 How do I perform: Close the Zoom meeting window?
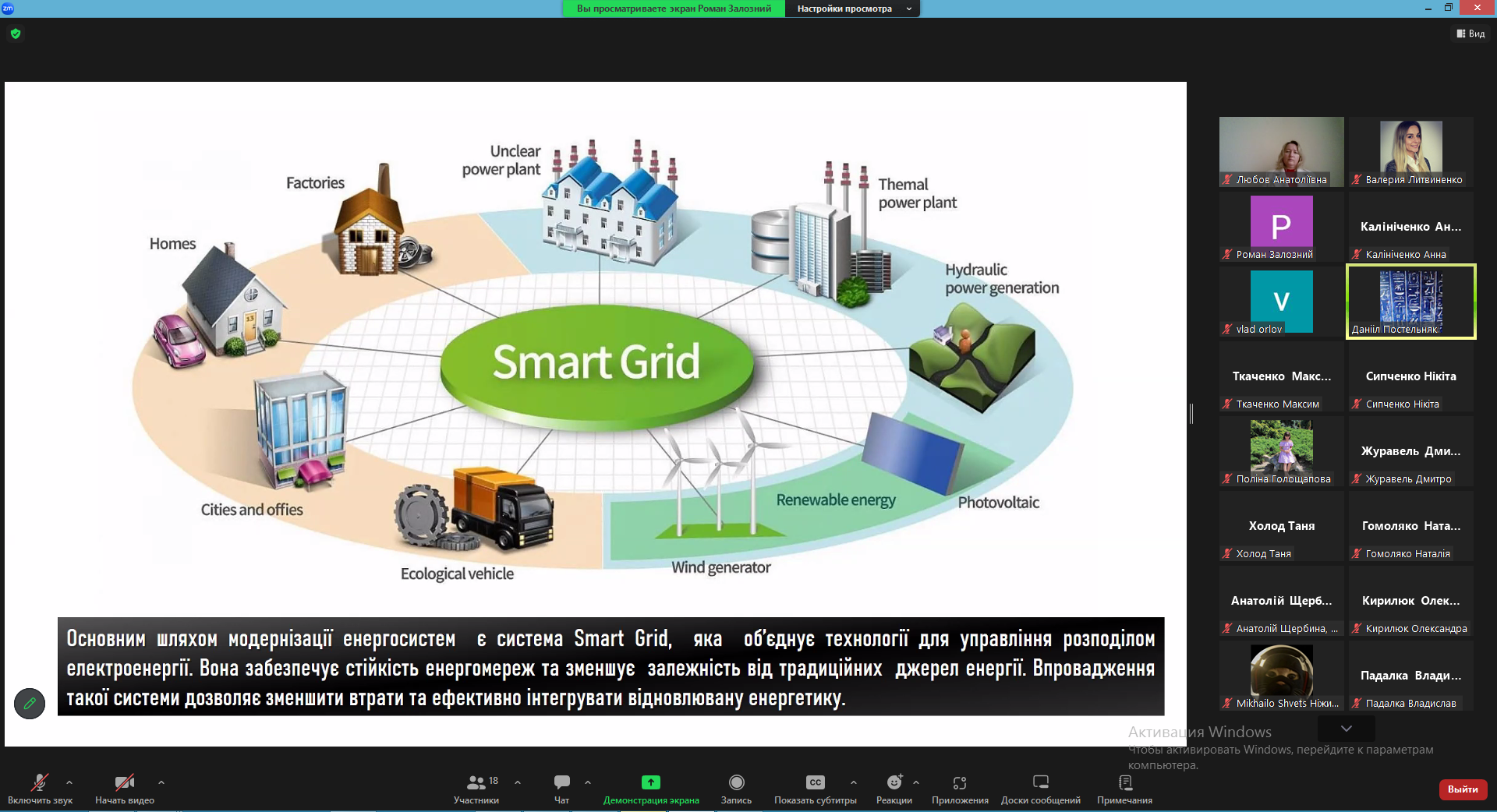[x=1478, y=8]
